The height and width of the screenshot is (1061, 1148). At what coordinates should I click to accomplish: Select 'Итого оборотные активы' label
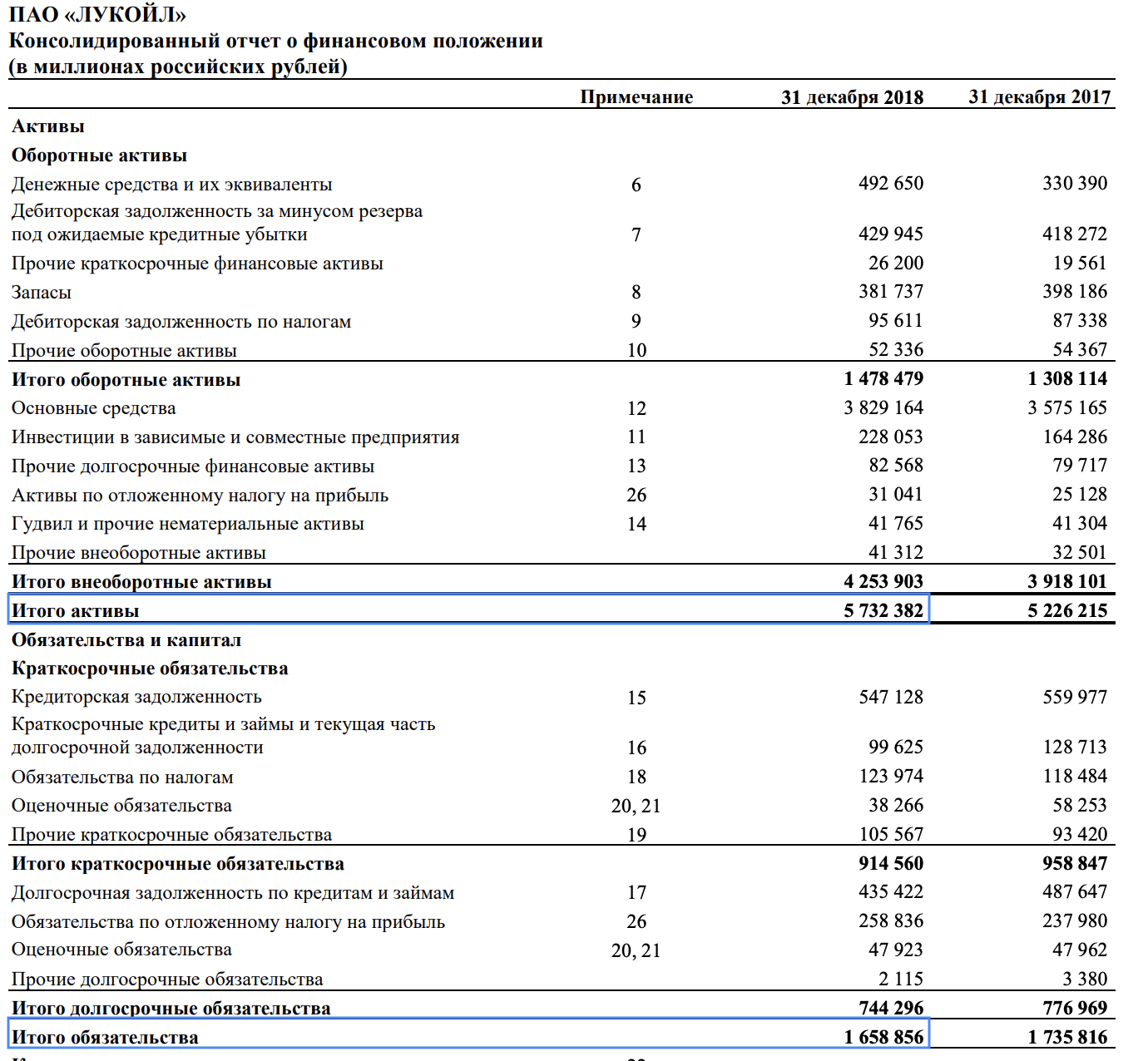(126, 380)
